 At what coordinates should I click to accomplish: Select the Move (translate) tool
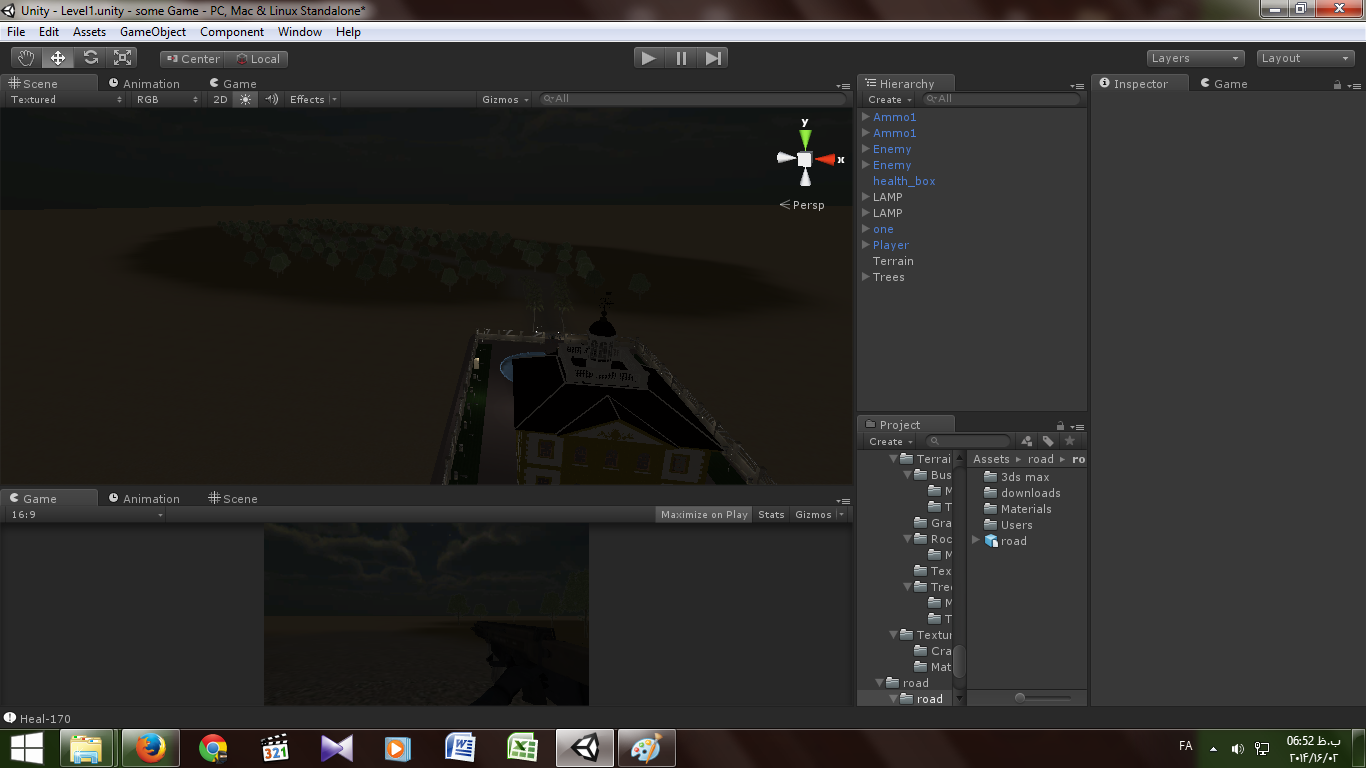coord(58,58)
